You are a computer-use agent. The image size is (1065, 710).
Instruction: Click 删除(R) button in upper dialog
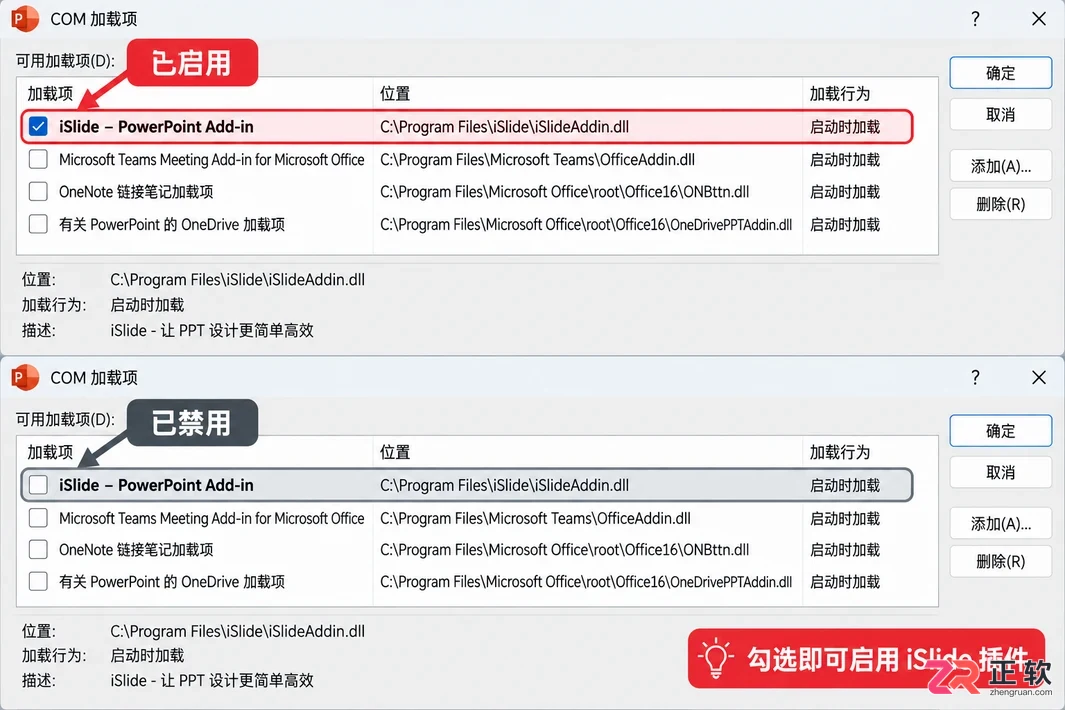pyautogui.click(x=1000, y=204)
